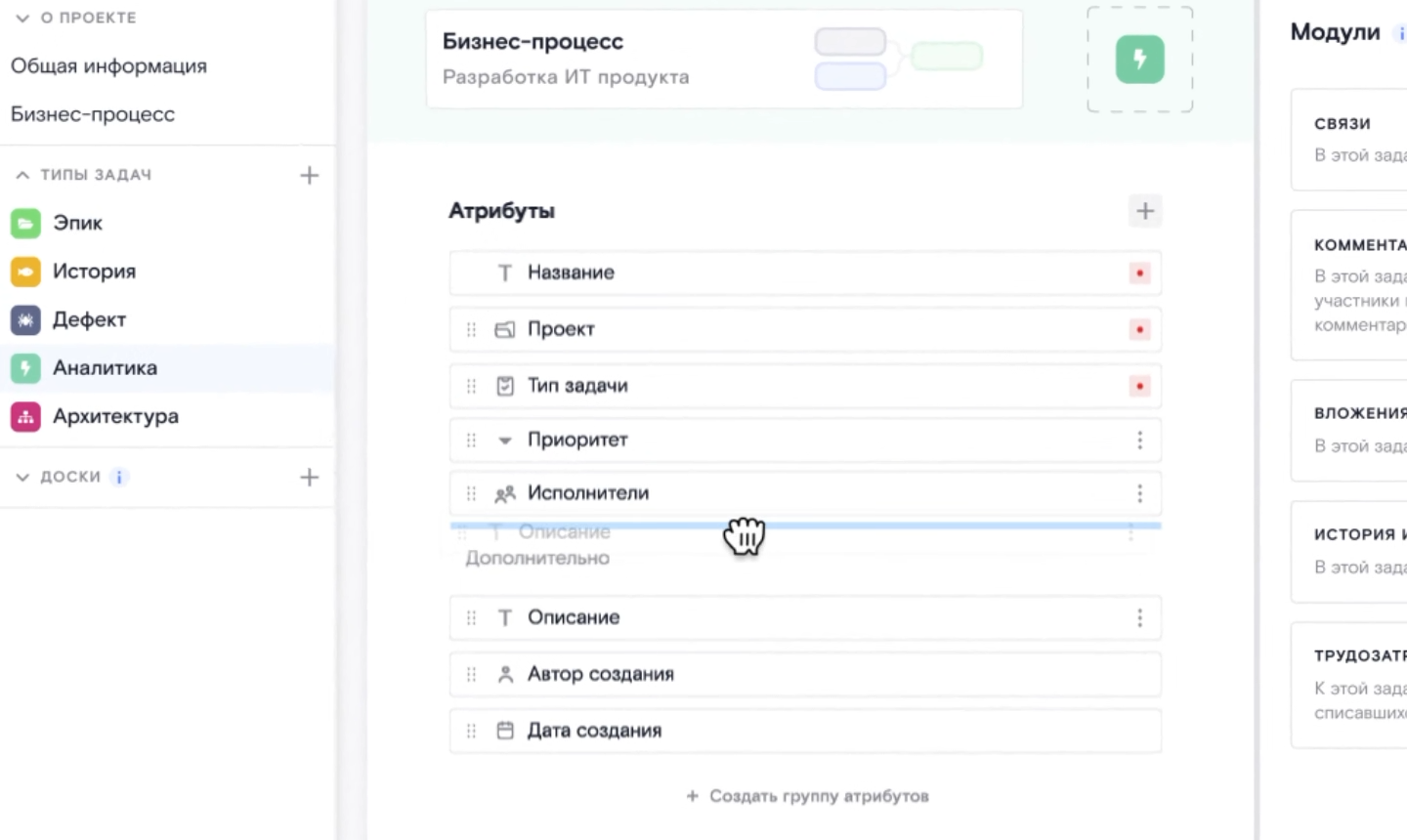1407x840 pixels.
Task: Select Общая информация in the sidebar
Action: click(x=108, y=65)
